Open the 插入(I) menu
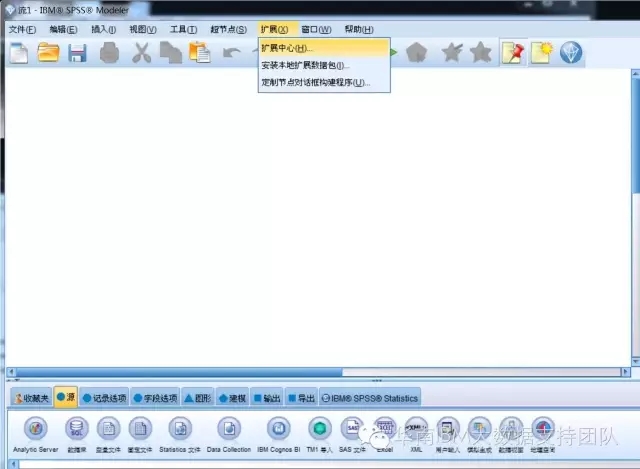Screen dimensions: 640x469 tap(104, 29)
